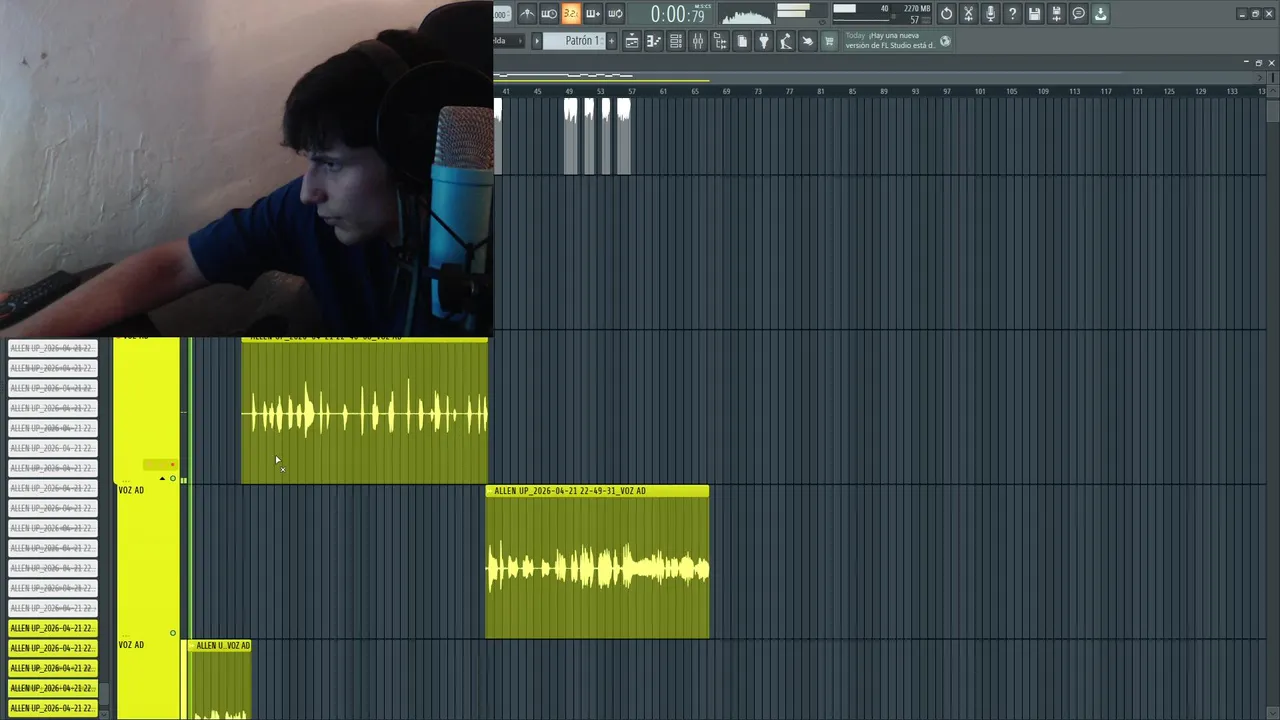This screenshot has width=1280, height=720.
Task: Open the Browser tree icon
Action: [720, 41]
